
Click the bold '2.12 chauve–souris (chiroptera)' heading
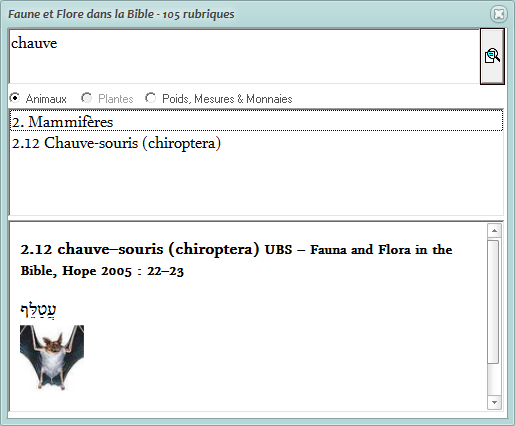coord(140,249)
